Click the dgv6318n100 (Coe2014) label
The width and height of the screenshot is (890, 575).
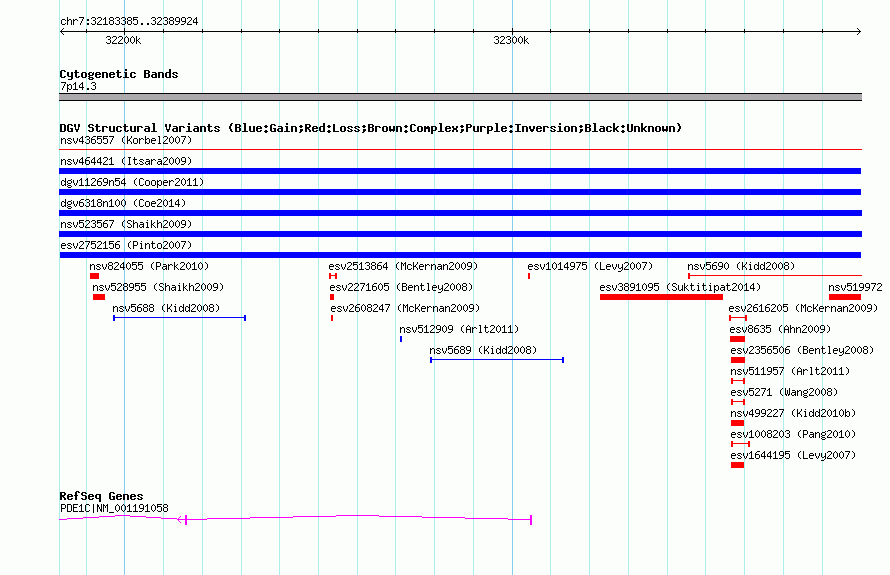123,203
